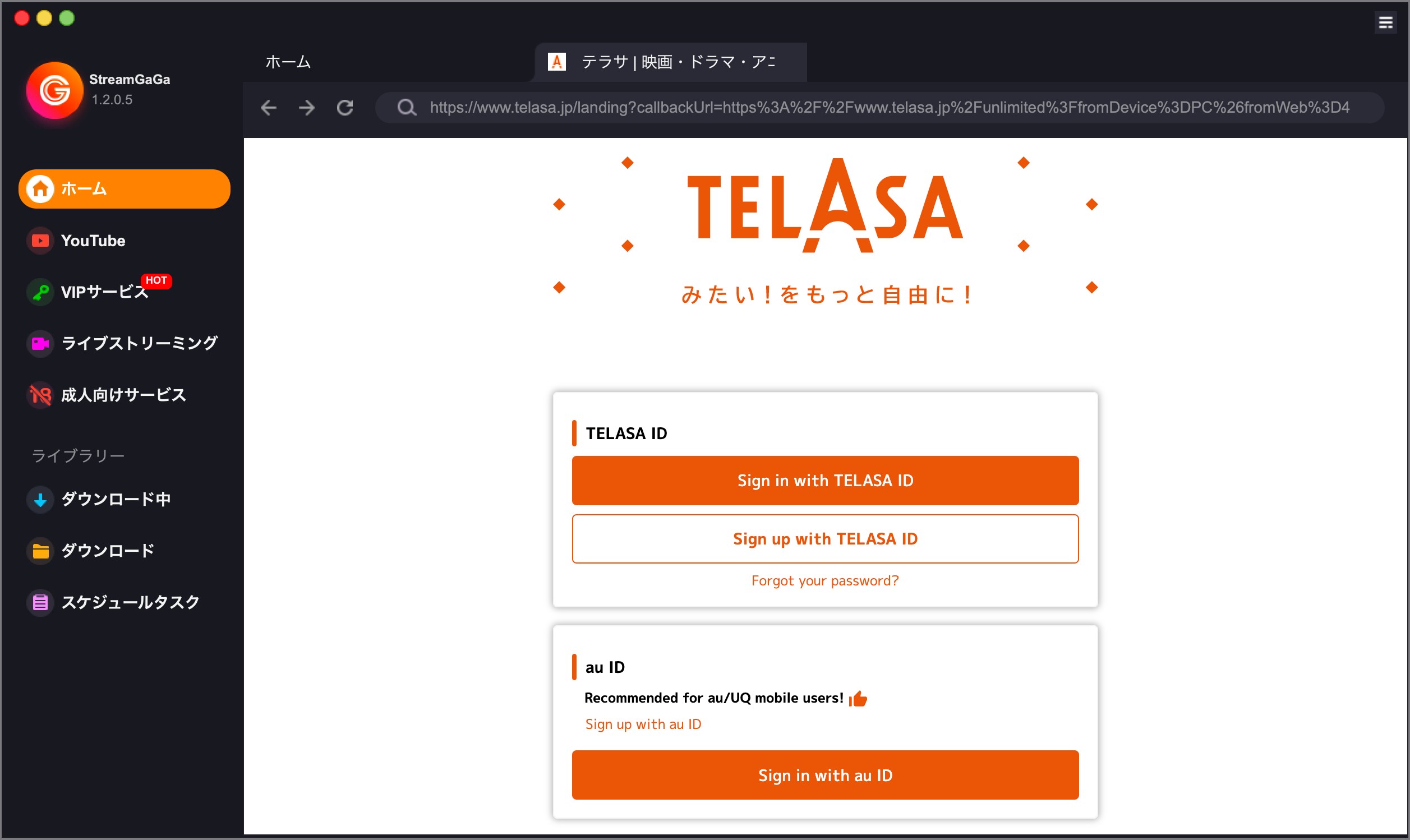Viewport: 1410px width, 840px height.
Task: Click Sign in with TELASA ID
Action: (824, 480)
